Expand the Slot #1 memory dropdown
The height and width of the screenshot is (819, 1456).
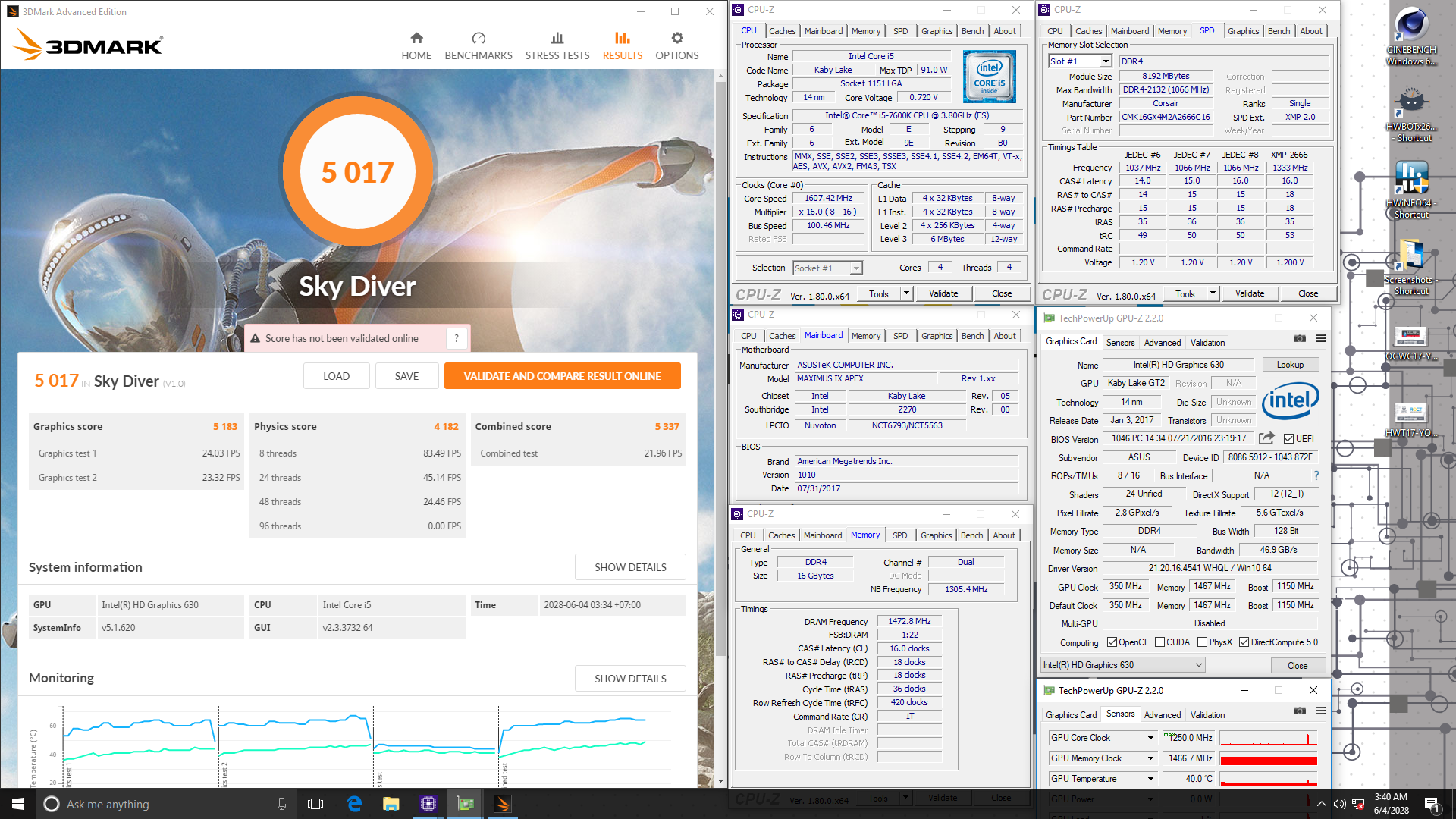(1105, 61)
